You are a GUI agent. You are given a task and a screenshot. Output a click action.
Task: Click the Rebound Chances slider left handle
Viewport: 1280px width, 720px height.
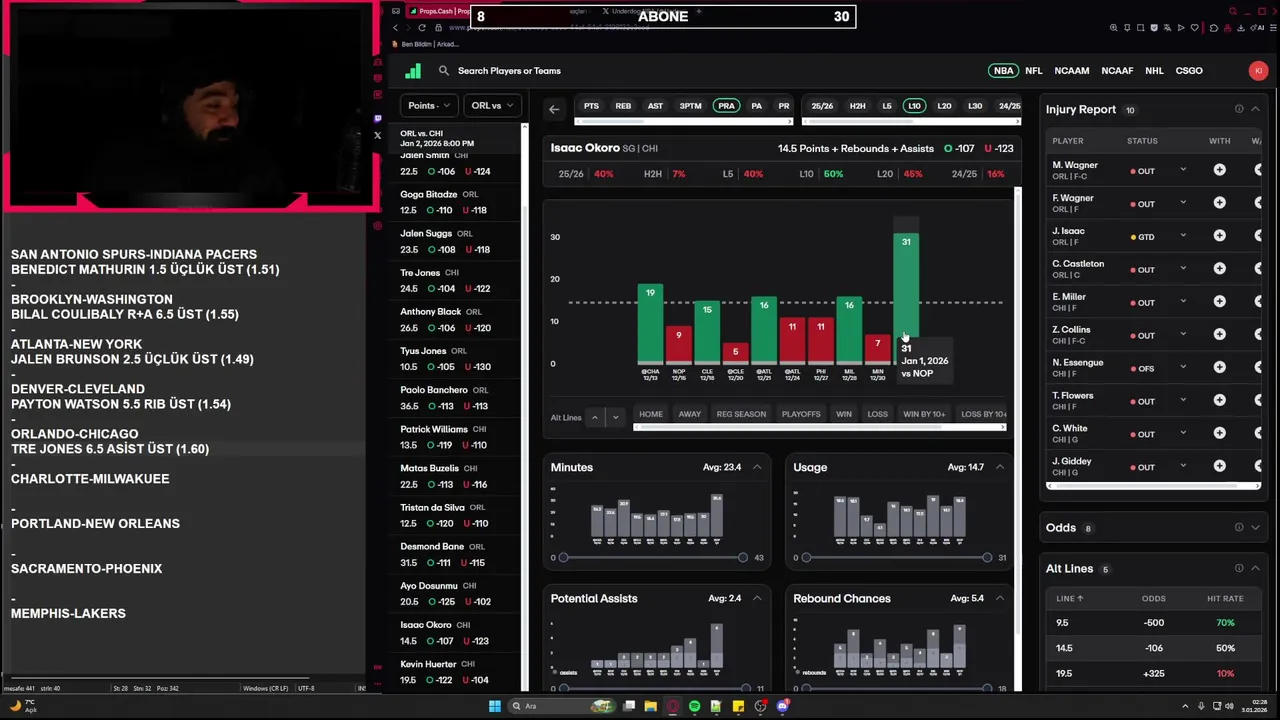click(806, 688)
